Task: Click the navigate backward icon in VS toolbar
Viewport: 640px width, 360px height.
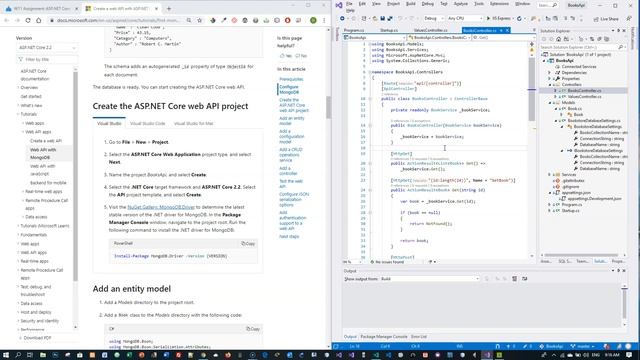Action: (342, 18)
